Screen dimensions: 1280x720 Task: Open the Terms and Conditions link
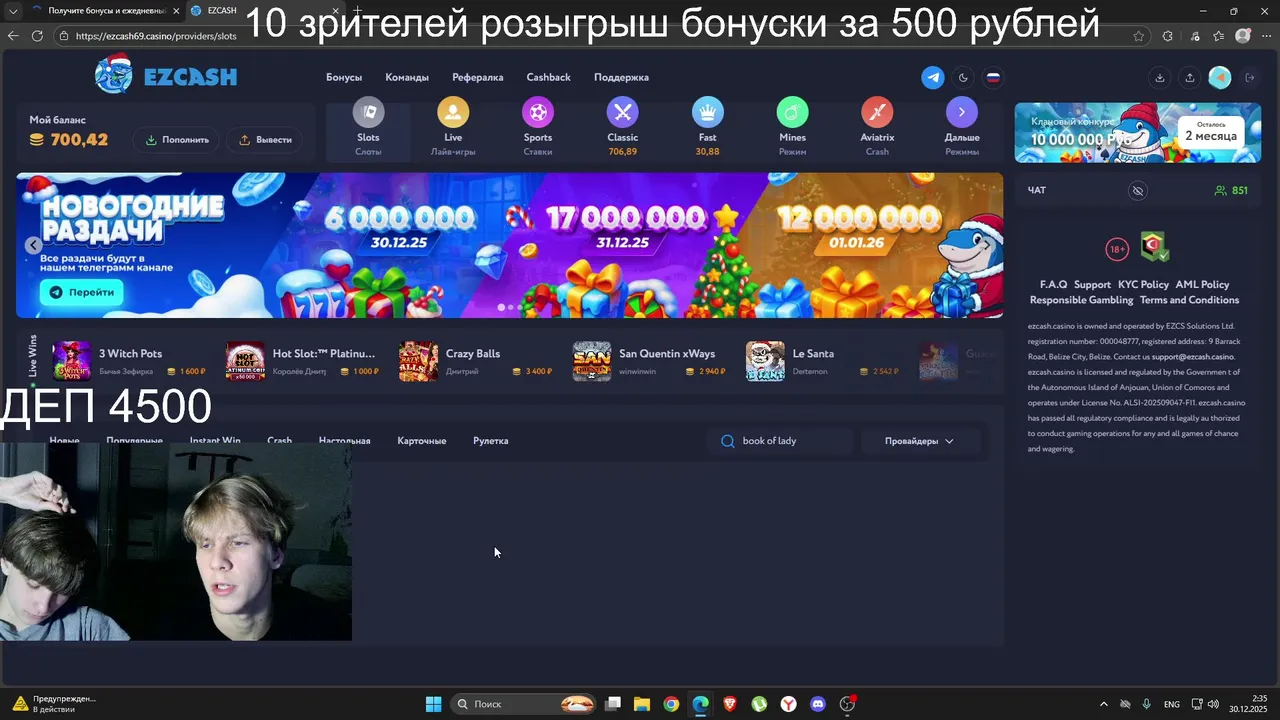(x=1189, y=300)
